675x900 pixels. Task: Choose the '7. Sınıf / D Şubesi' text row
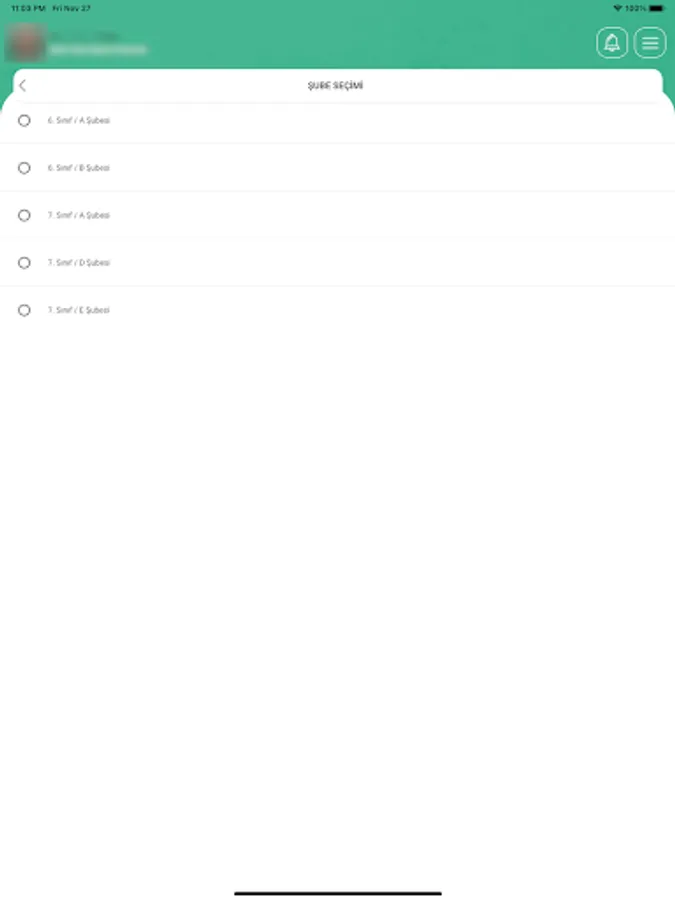[x=79, y=263]
